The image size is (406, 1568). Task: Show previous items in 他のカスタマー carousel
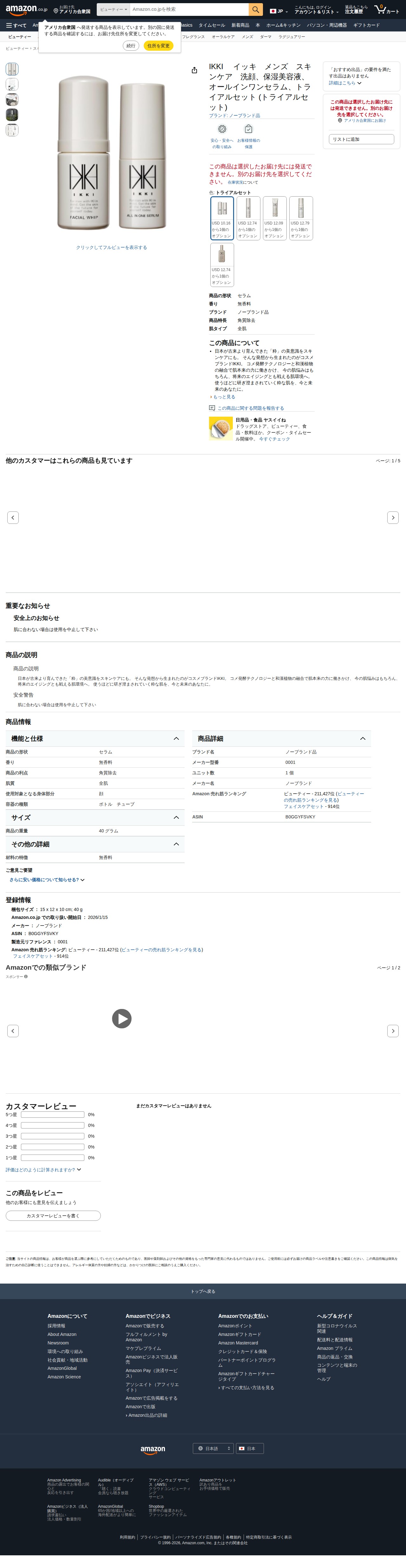(x=13, y=517)
